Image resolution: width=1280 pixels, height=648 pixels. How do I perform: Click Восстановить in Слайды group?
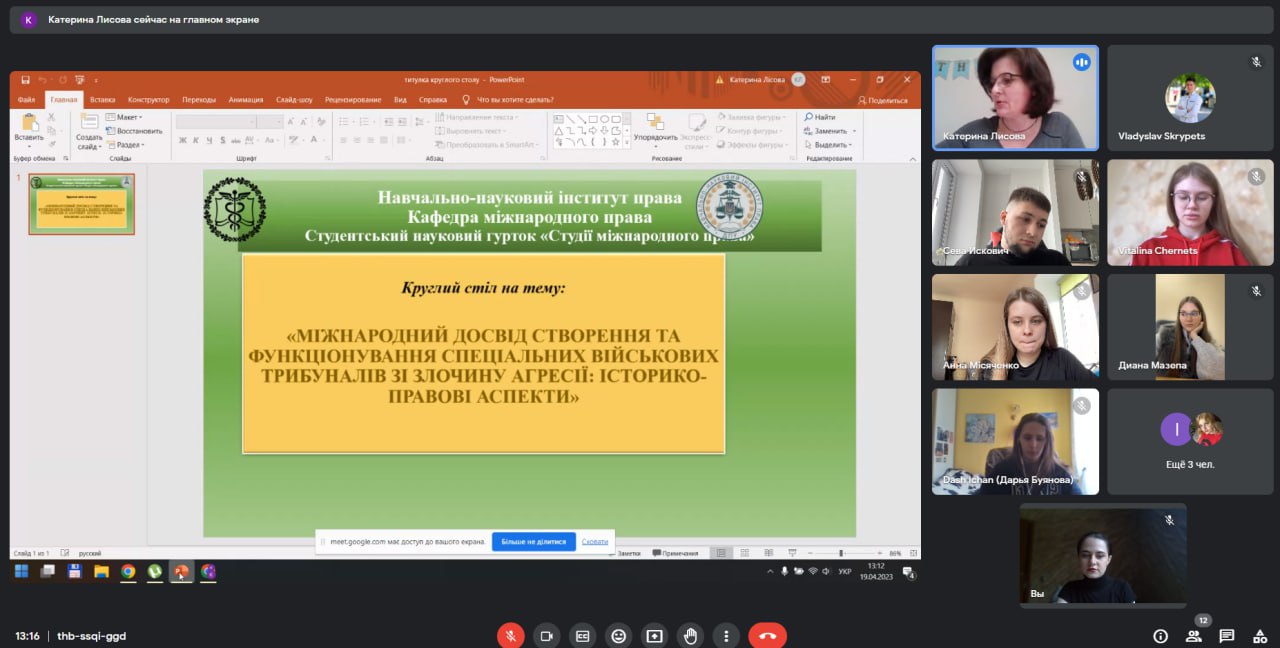pos(134,131)
